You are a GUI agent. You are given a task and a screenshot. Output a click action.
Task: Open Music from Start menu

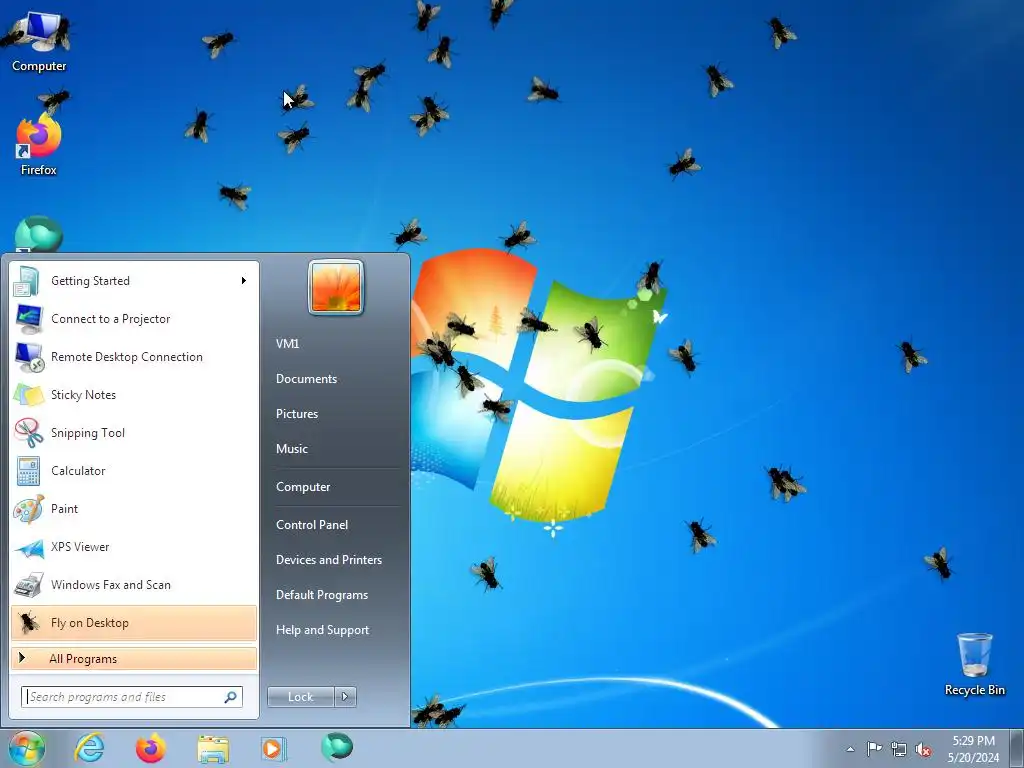(x=292, y=449)
